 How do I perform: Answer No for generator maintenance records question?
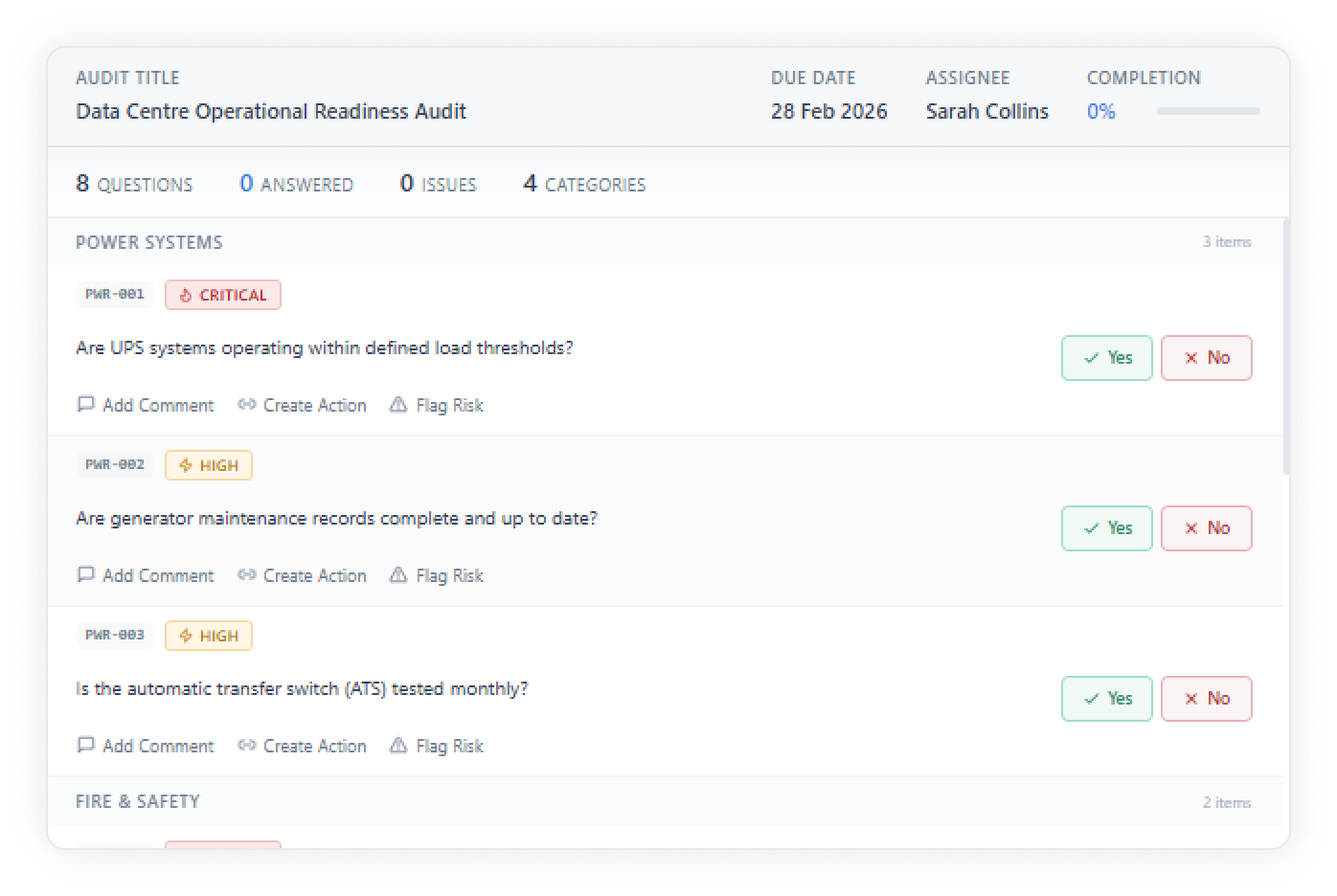[x=1206, y=528]
